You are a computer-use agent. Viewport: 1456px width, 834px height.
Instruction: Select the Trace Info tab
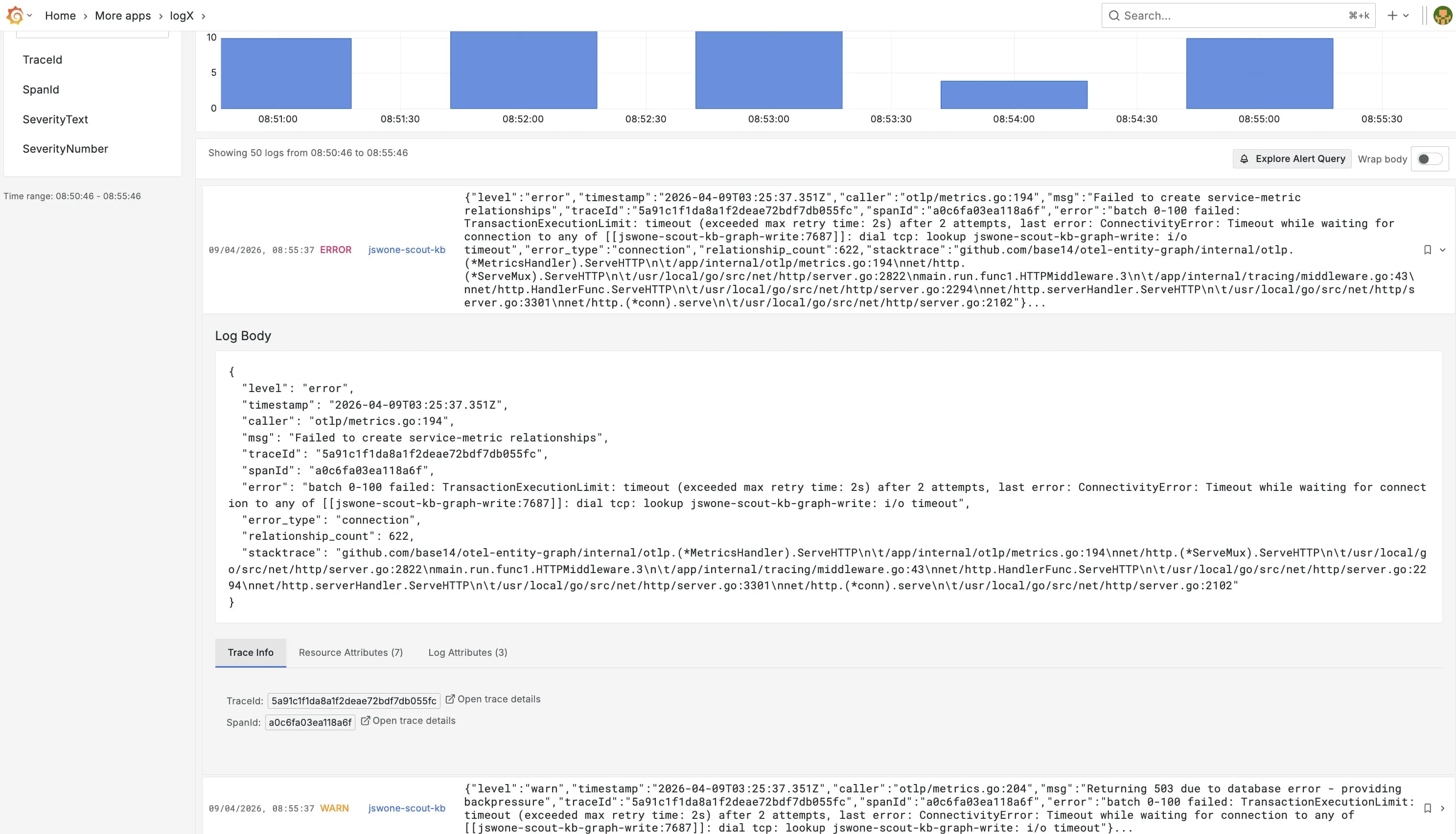tap(250, 652)
